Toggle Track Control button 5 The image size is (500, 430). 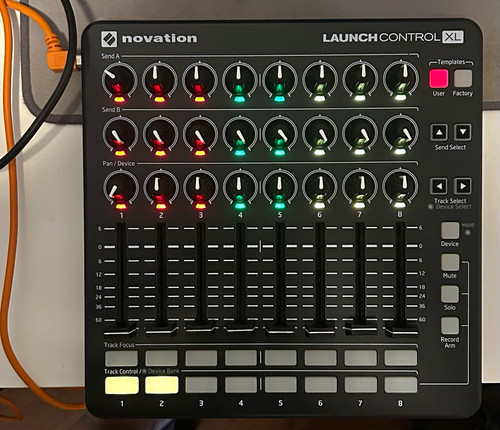[x=281, y=385]
